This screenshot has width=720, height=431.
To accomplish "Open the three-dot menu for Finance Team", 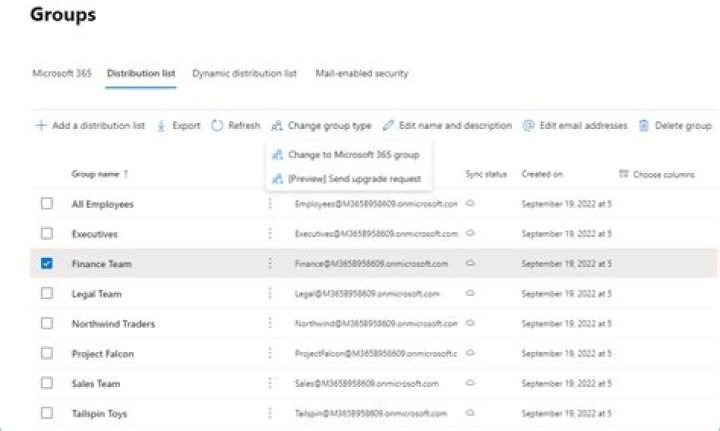I will click(270, 263).
